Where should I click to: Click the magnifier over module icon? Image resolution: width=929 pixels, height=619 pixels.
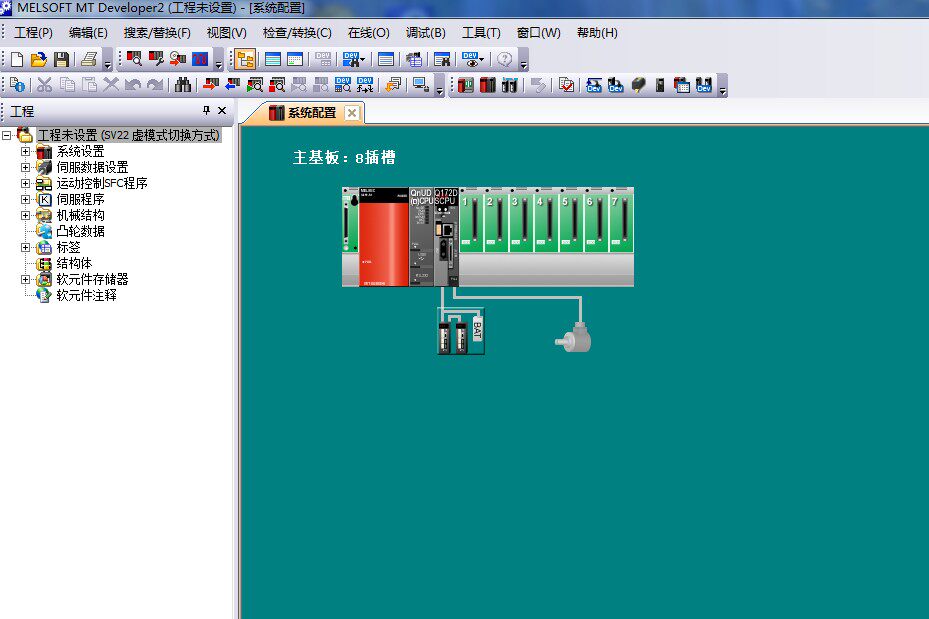(x=134, y=59)
